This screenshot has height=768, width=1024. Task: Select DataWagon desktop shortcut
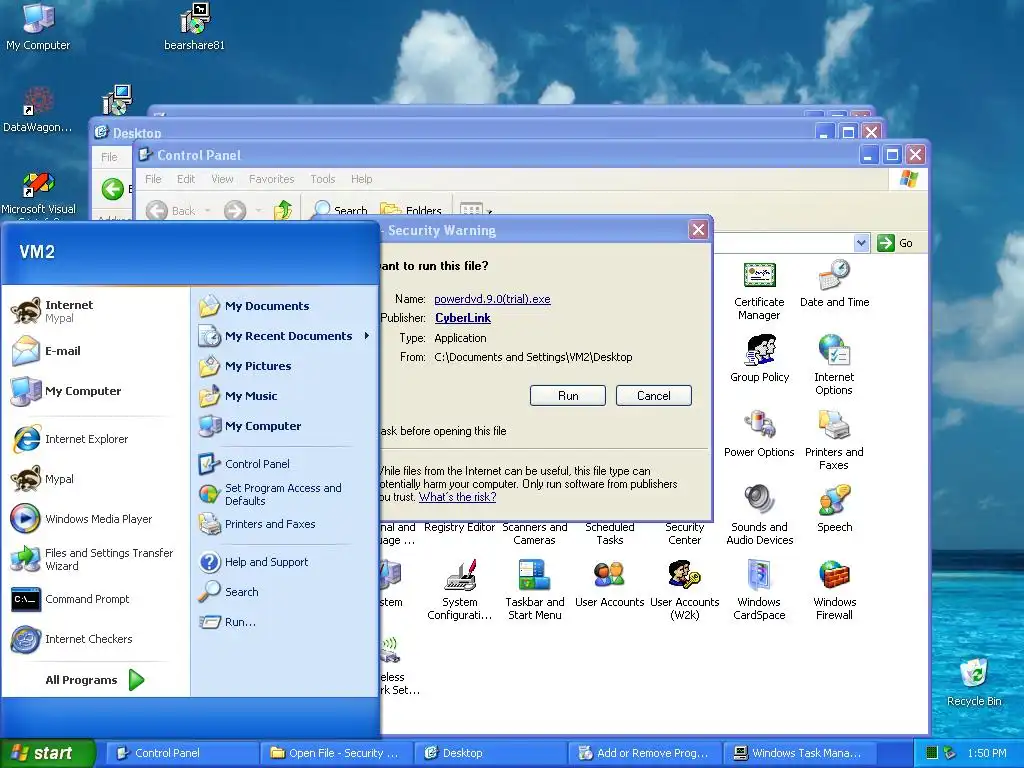38,109
